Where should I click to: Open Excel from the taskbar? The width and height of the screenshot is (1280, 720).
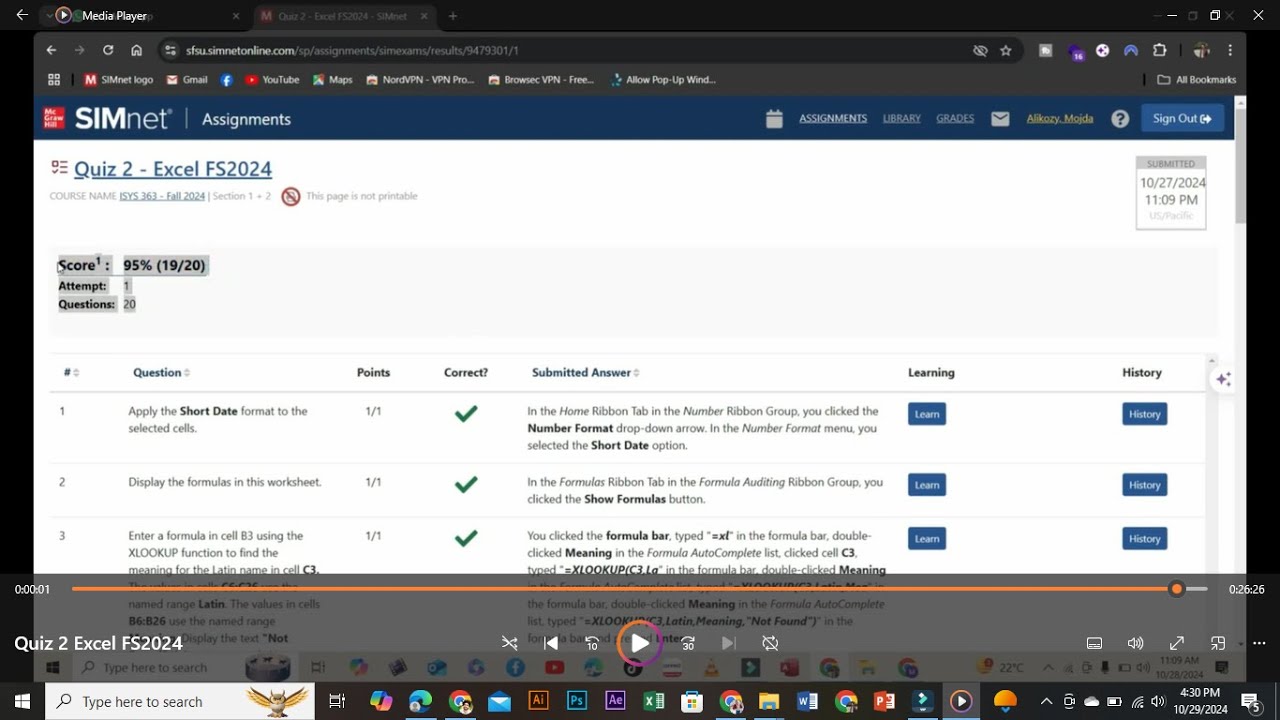coord(654,701)
